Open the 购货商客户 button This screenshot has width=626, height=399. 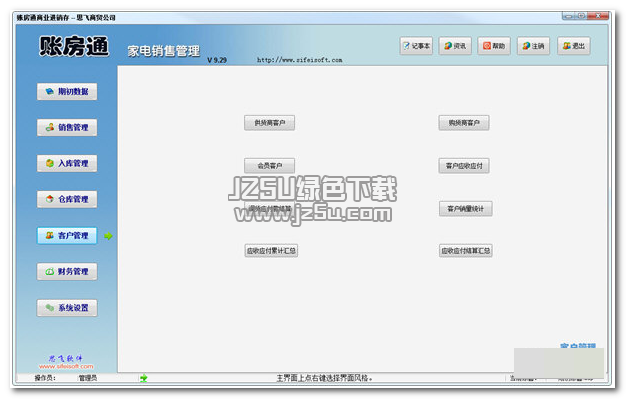pos(464,123)
